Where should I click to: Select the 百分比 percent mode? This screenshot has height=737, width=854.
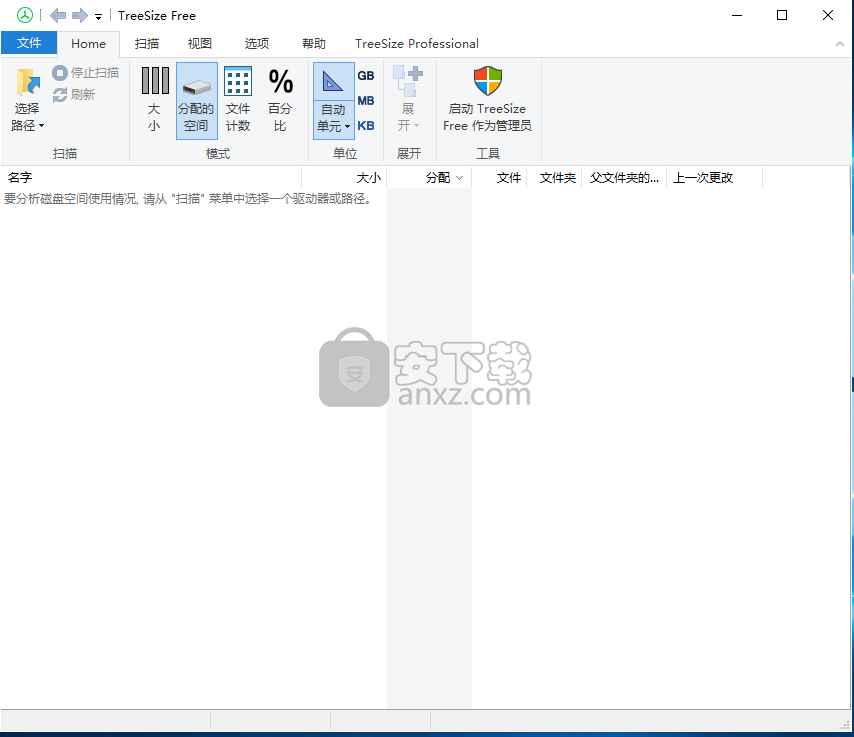click(280, 100)
